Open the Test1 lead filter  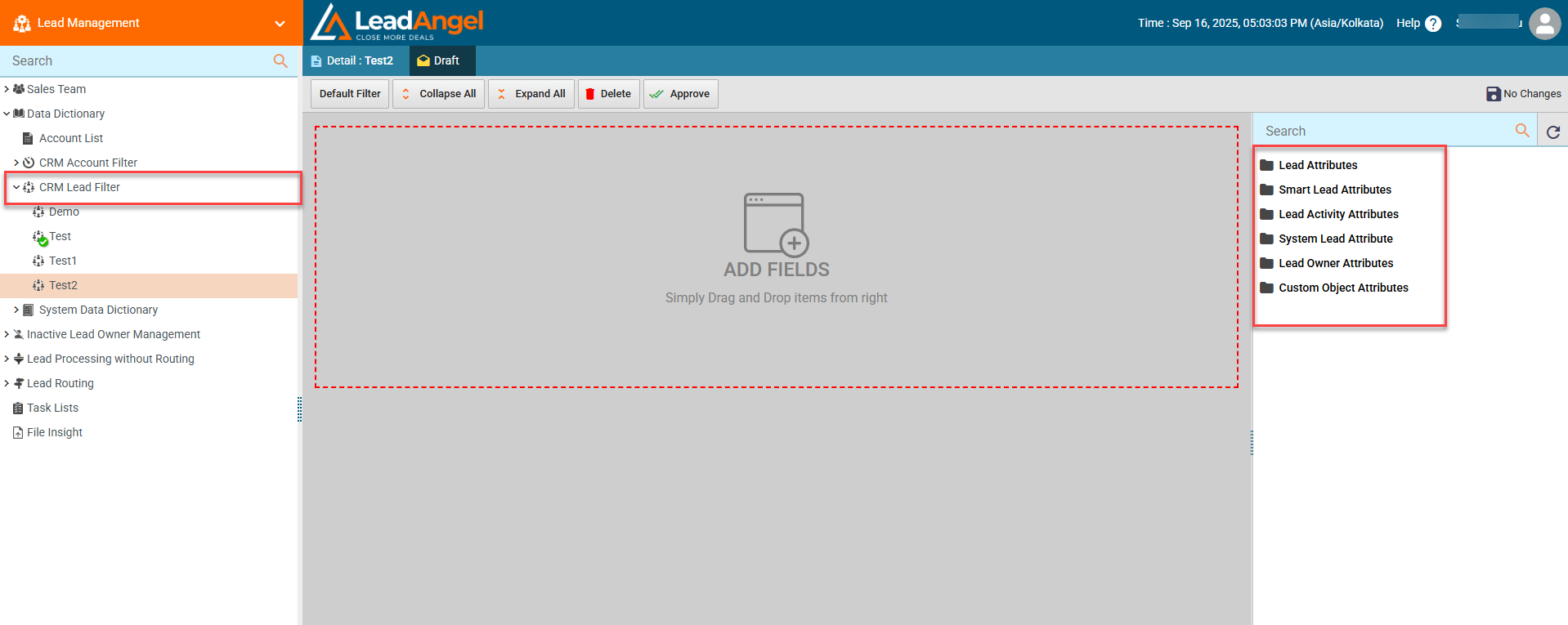(63, 261)
